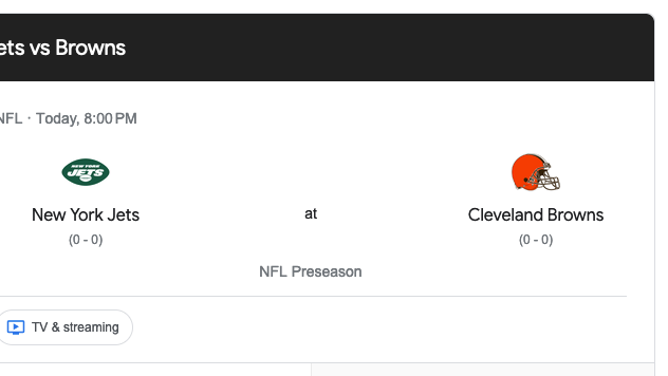Image resolution: width=668 pixels, height=376 pixels.
Task: Click the dark header bar beside the title
Action: point(383,47)
